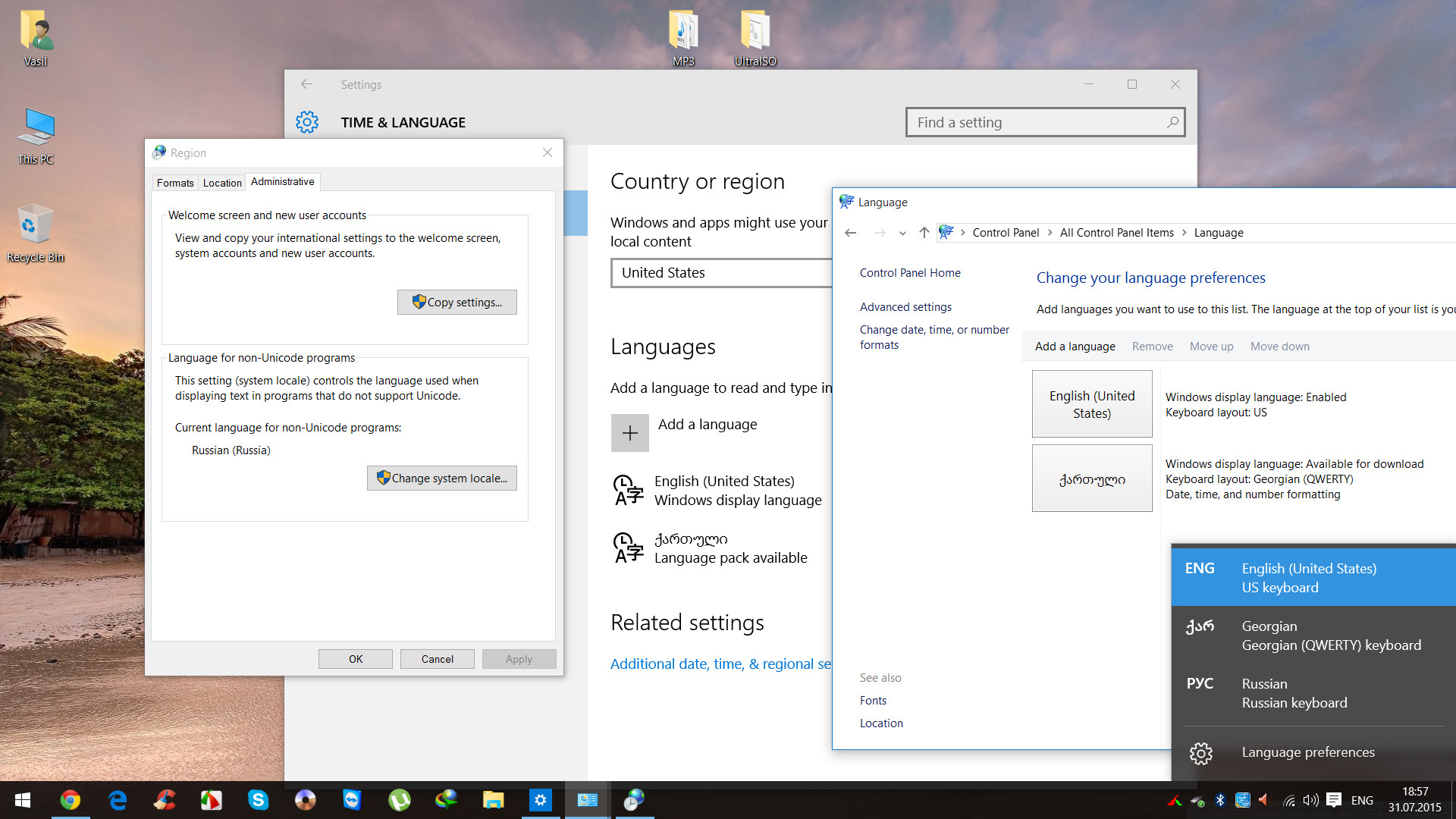The image size is (1456, 819).
Task: Click the volume icon in system tray
Action: click(x=1310, y=800)
